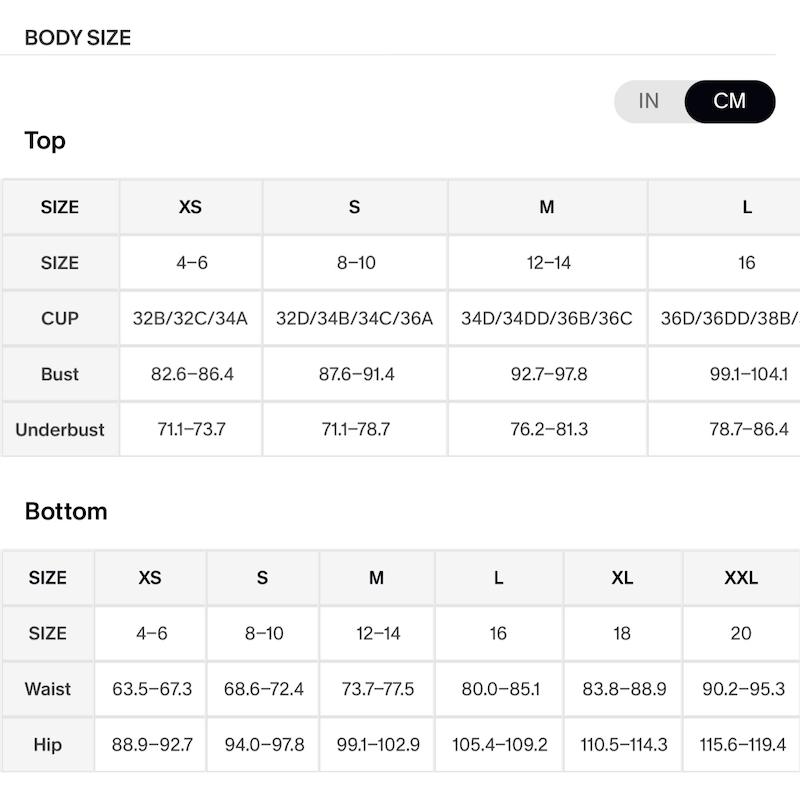Image resolution: width=800 pixels, height=800 pixels.
Task: Click the 115.6–119.4 hip value
Action: tap(742, 744)
